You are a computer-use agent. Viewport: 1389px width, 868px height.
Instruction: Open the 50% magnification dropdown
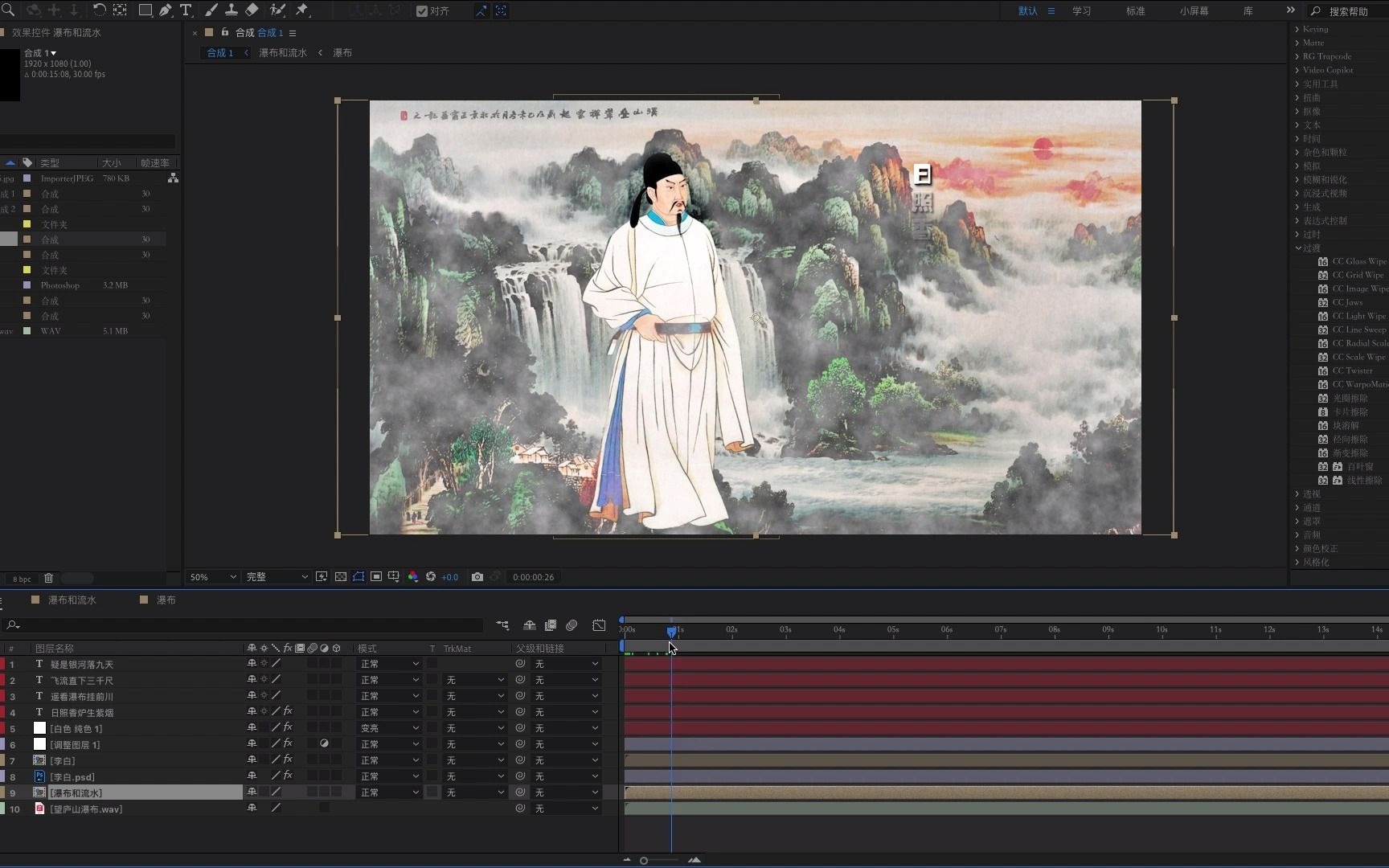[212, 577]
